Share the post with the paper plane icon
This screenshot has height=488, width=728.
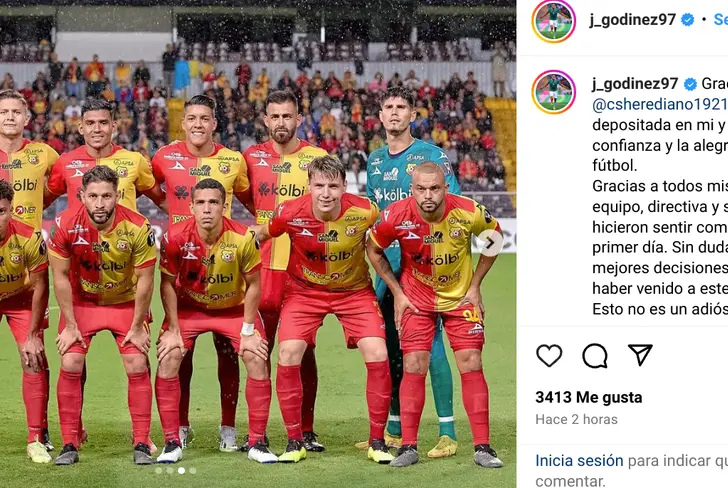point(640,355)
